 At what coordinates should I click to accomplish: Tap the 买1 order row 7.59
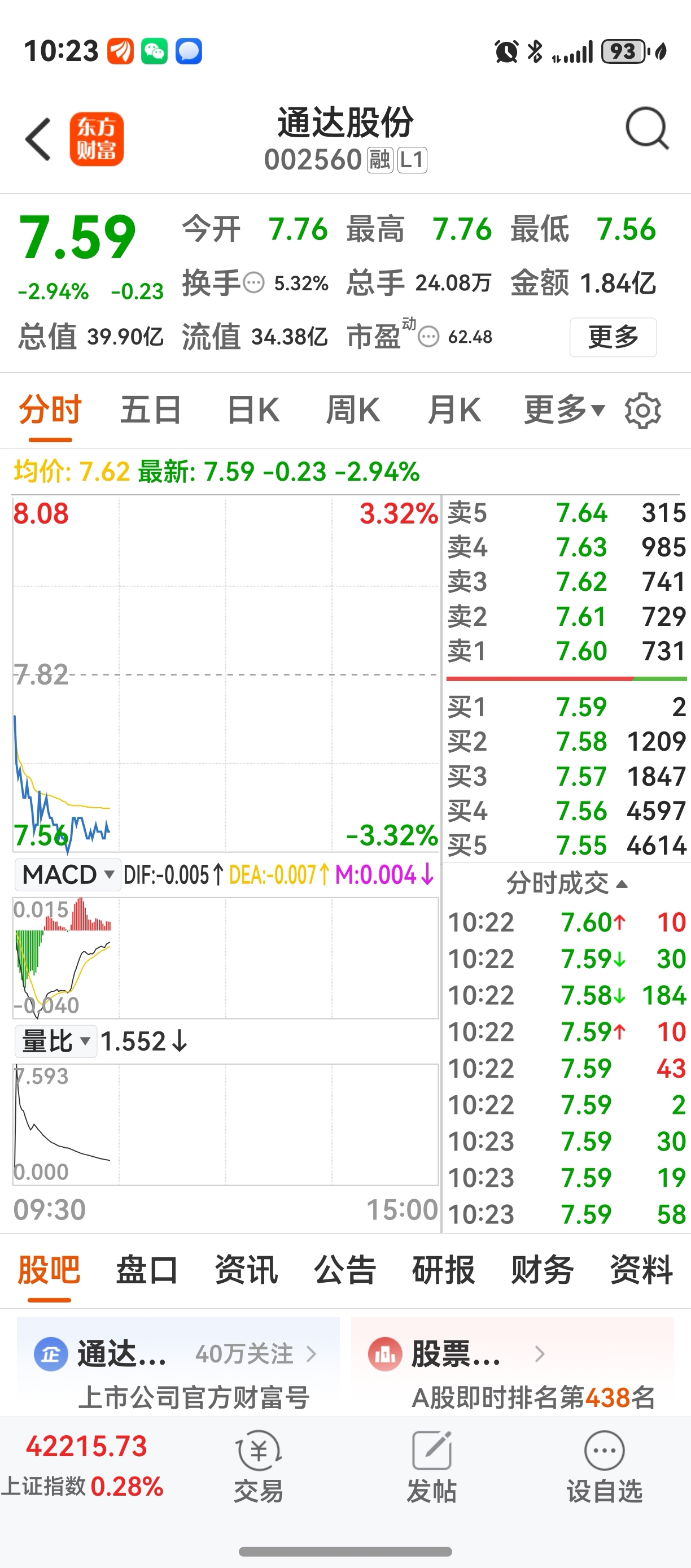pos(567,707)
